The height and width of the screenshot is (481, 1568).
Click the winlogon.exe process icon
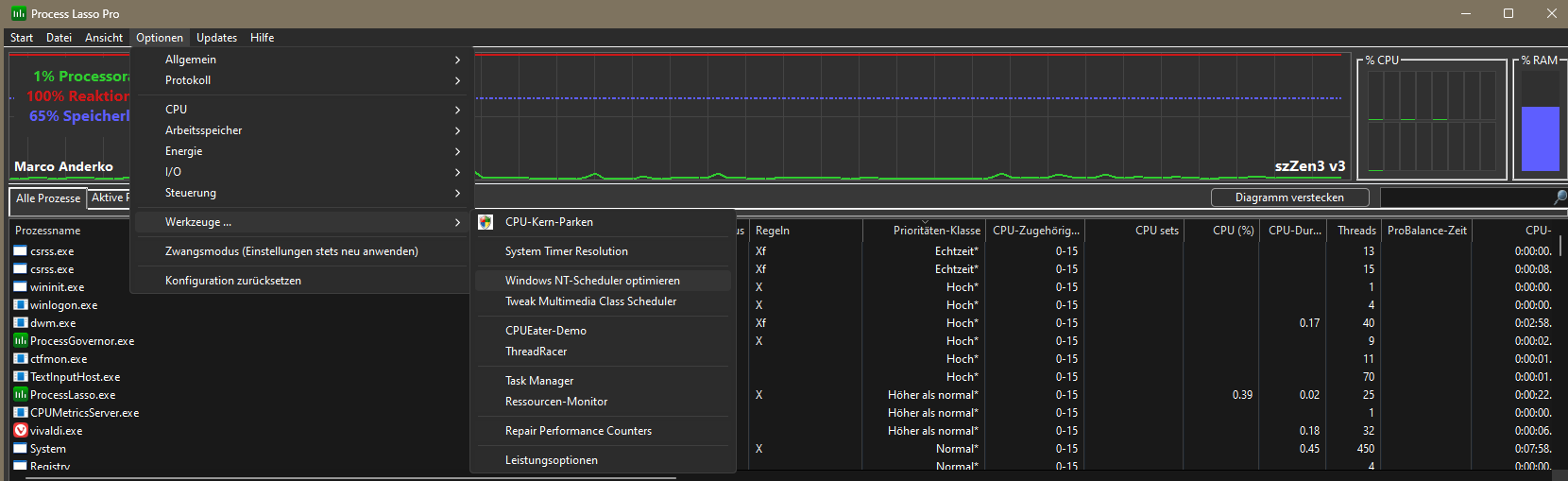point(20,304)
